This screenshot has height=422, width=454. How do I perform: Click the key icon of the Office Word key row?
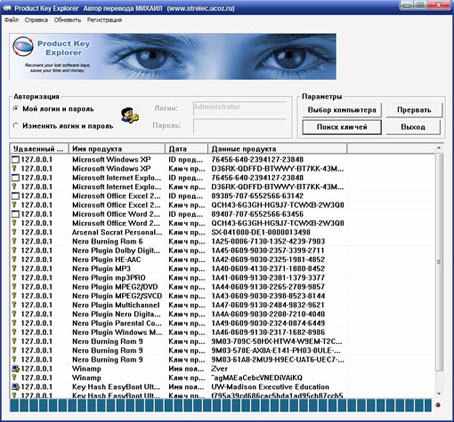[14, 223]
